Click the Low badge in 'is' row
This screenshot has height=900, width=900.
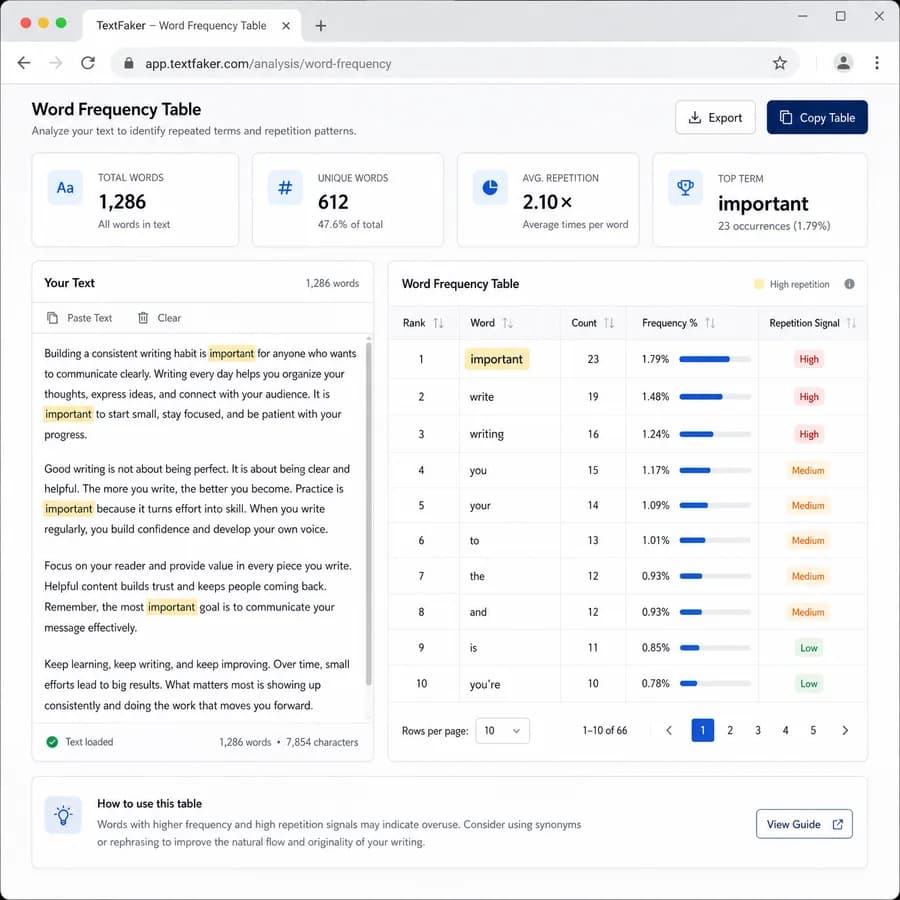click(x=809, y=648)
